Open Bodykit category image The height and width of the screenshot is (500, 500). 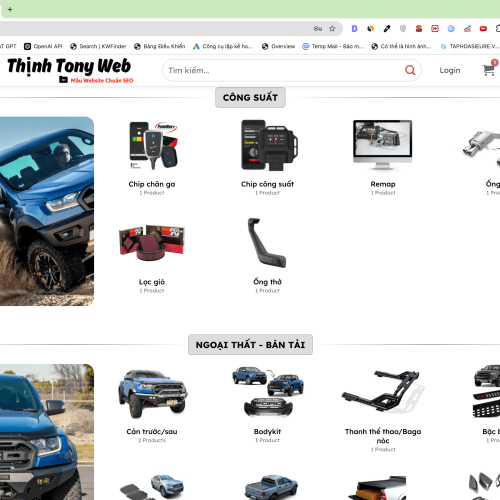point(268,392)
